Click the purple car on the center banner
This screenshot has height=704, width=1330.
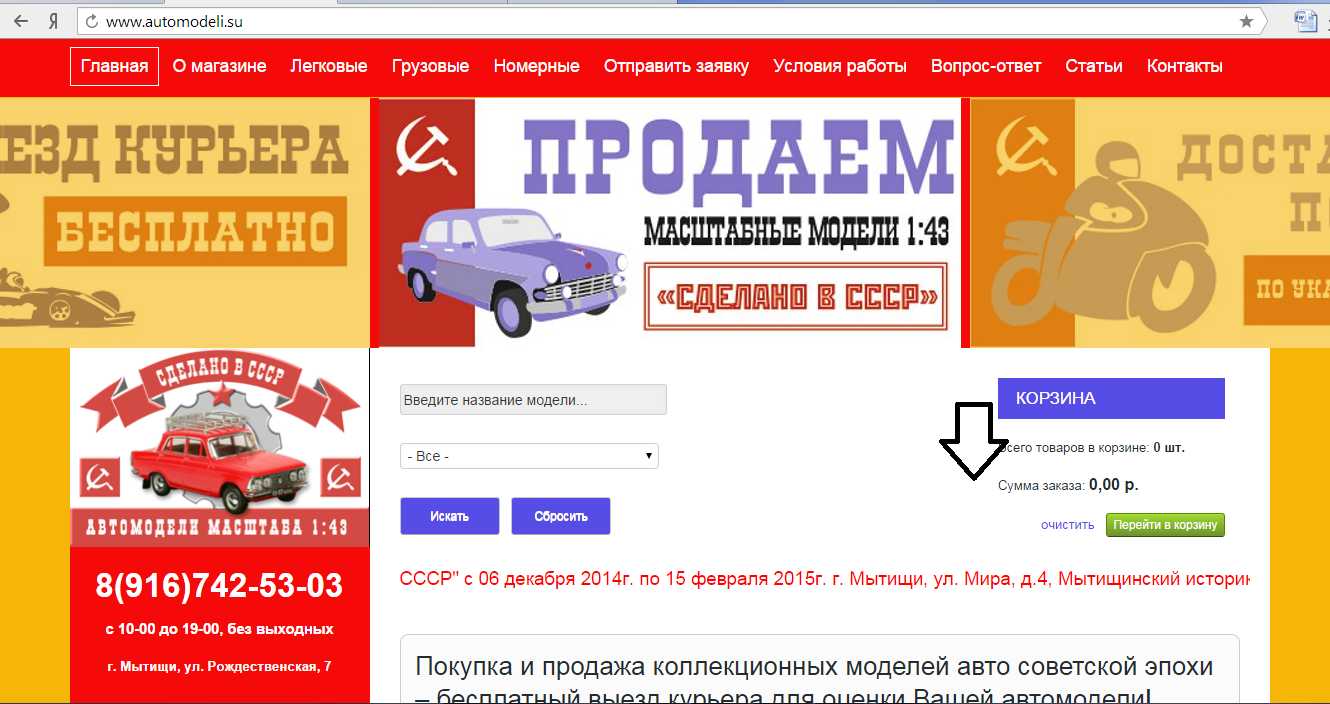tap(510, 265)
